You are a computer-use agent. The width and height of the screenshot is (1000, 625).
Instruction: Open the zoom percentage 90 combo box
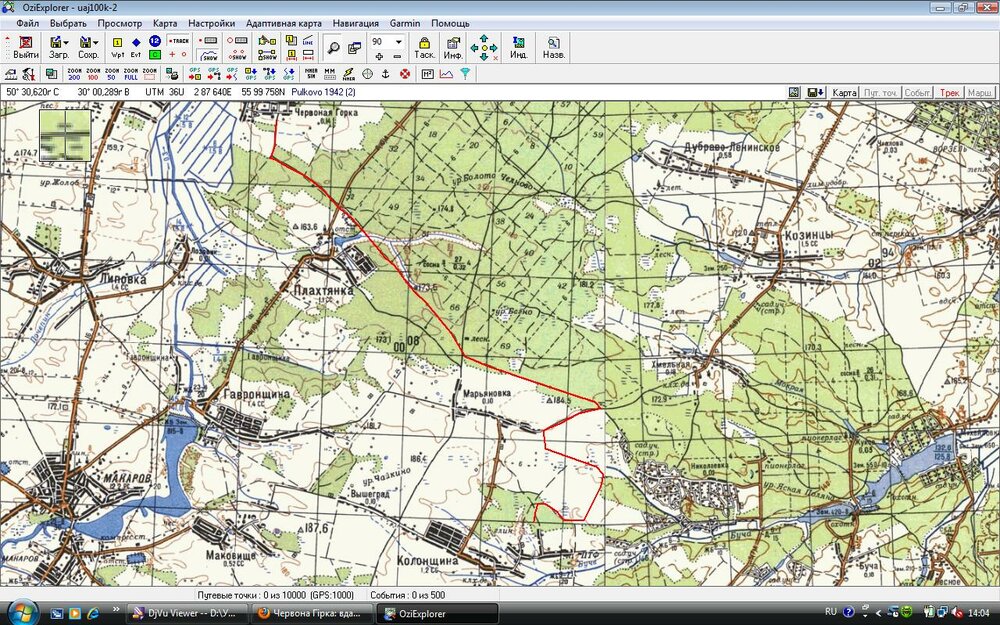[x=398, y=42]
